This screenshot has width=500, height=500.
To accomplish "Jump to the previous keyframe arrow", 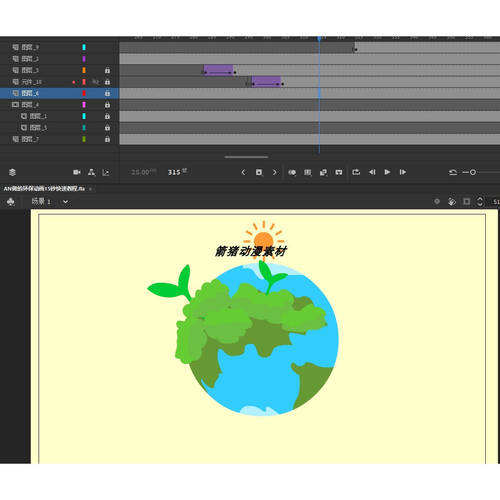I will tap(243, 172).
